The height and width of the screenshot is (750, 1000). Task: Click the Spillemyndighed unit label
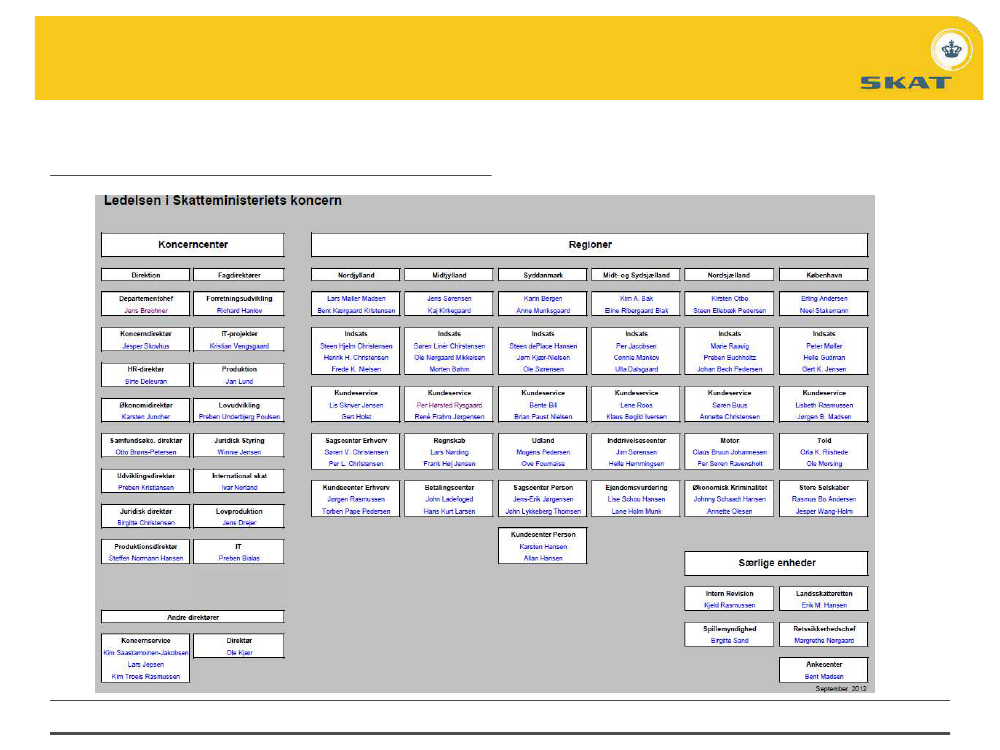730,628
